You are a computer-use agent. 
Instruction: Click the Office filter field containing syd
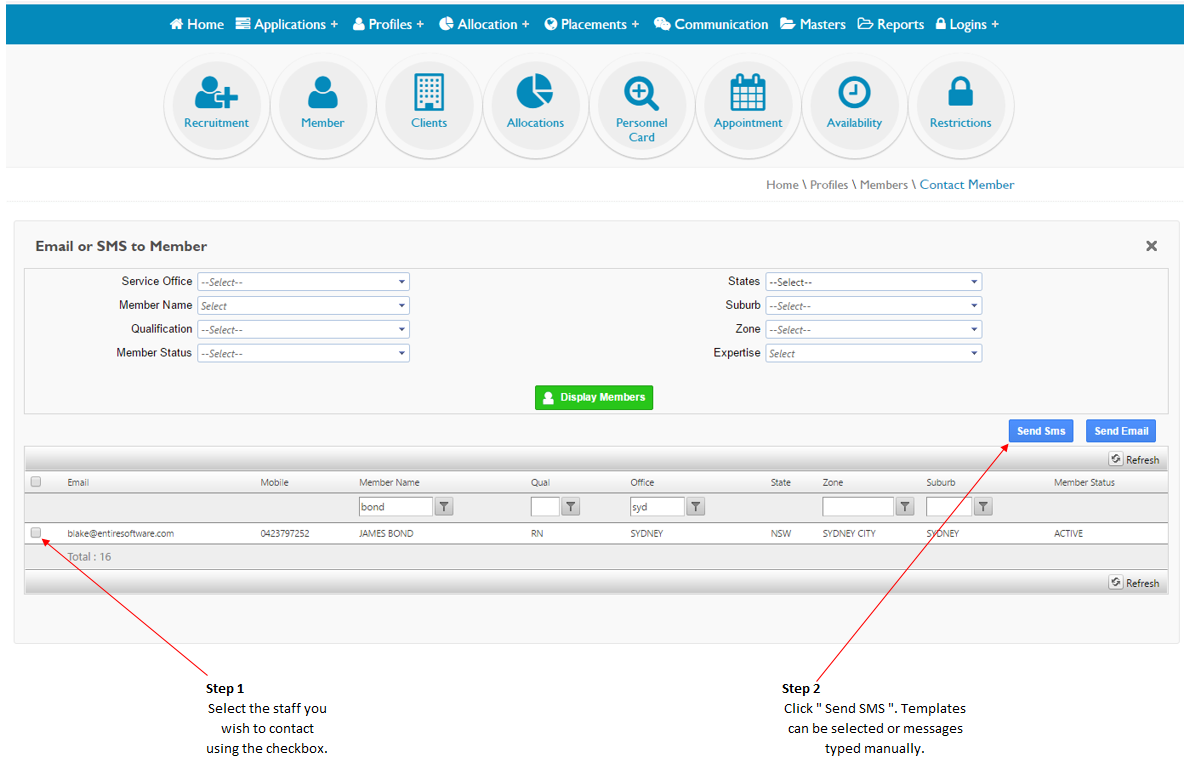click(x=657, y=507)
